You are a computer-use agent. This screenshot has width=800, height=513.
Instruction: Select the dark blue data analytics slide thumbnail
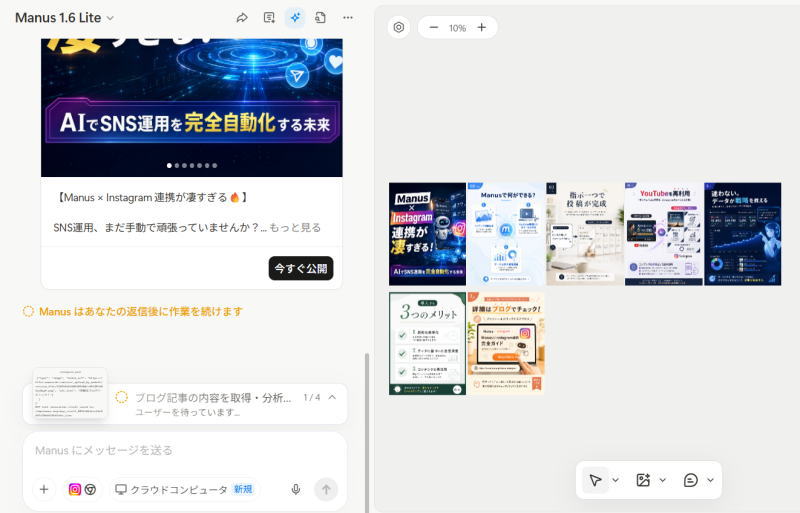742,234
